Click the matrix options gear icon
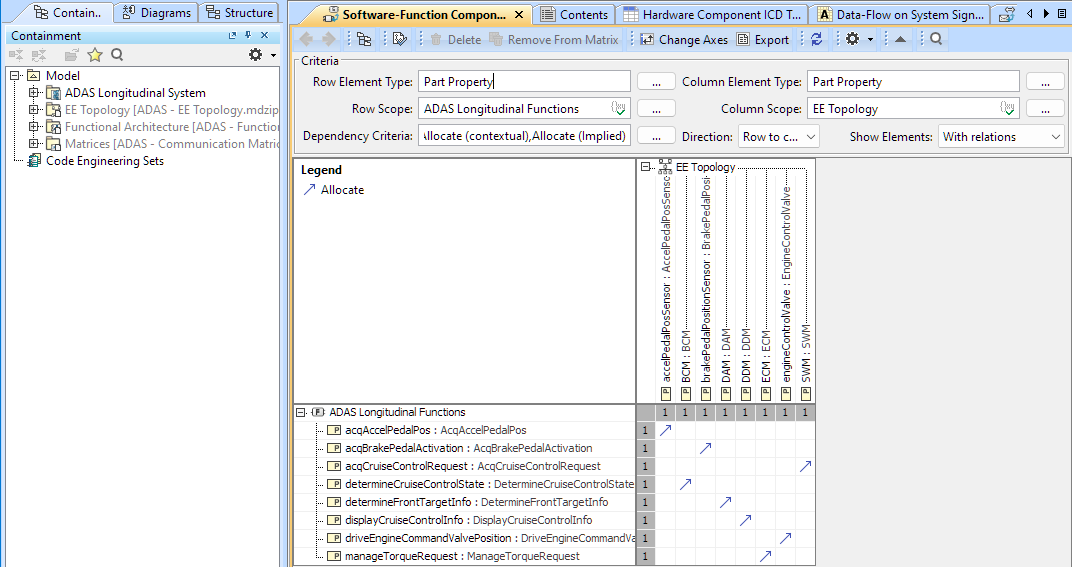This screenshot has width=1072, height=567. point(852,39)
